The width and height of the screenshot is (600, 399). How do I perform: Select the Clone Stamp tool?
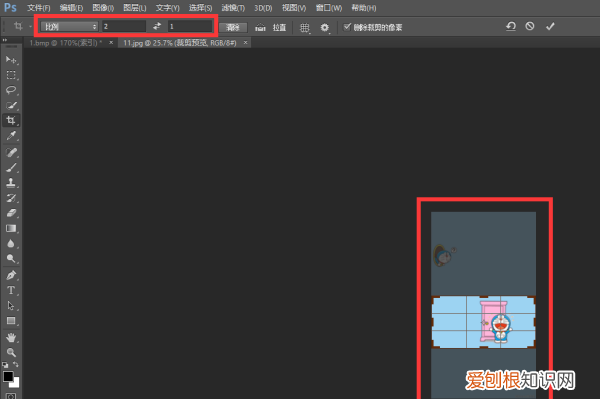click(x=11, y=183)
